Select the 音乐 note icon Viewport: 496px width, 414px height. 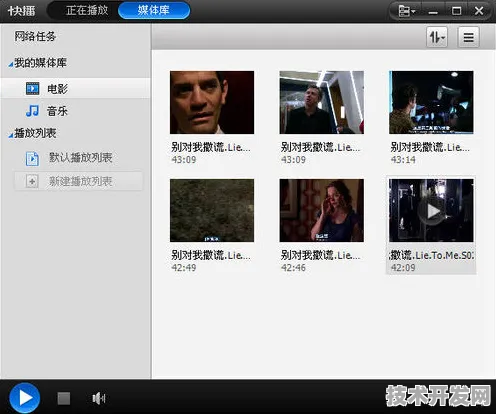pos(32,111)
